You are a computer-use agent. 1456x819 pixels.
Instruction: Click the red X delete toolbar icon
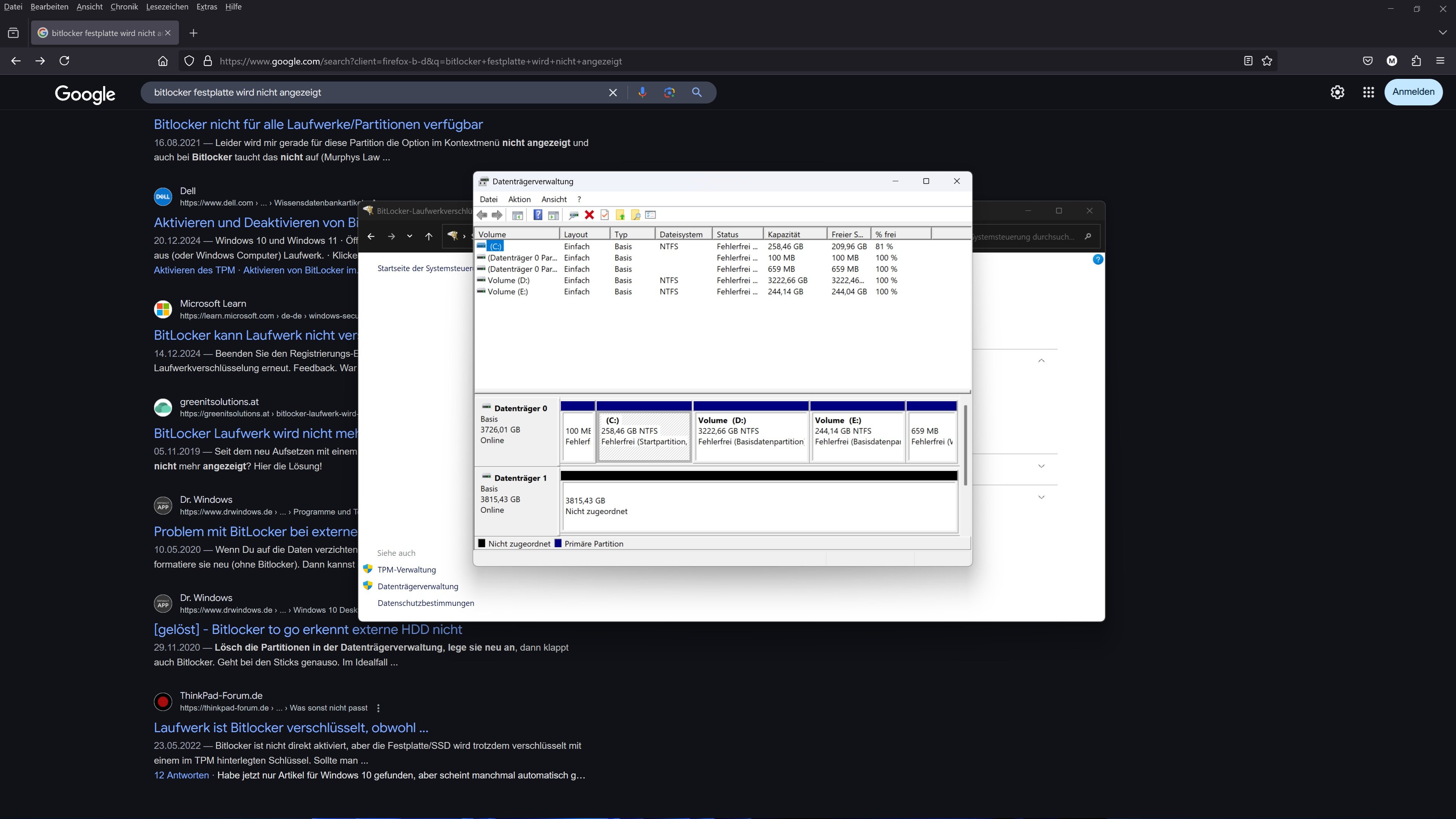coord(589,215)
